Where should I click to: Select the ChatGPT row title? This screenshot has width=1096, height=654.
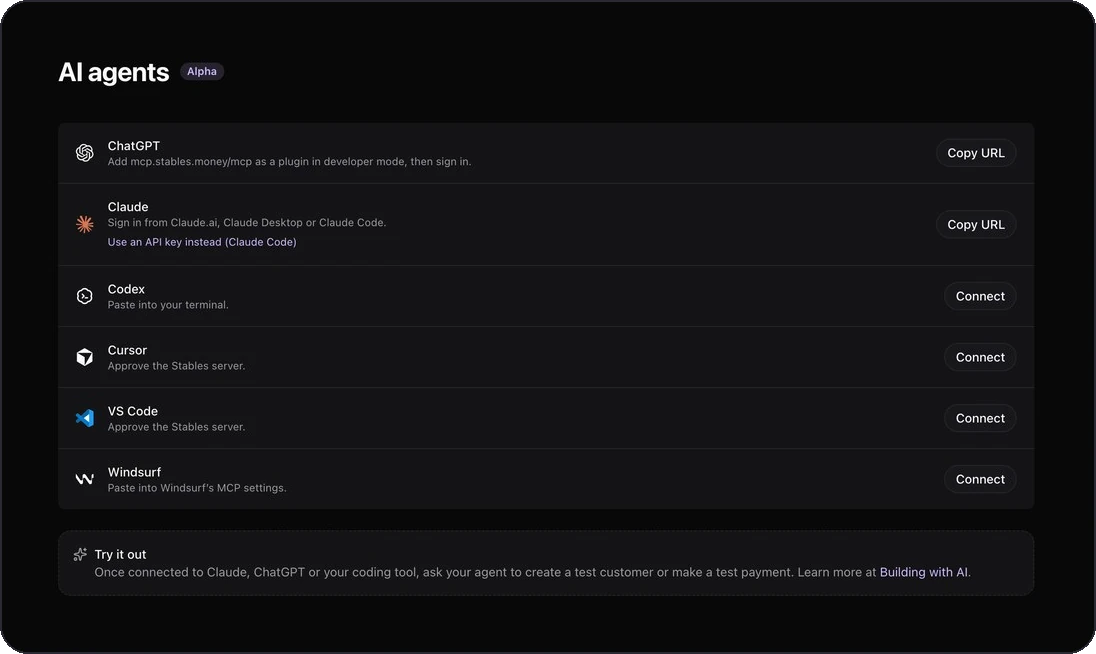[134, 145]
